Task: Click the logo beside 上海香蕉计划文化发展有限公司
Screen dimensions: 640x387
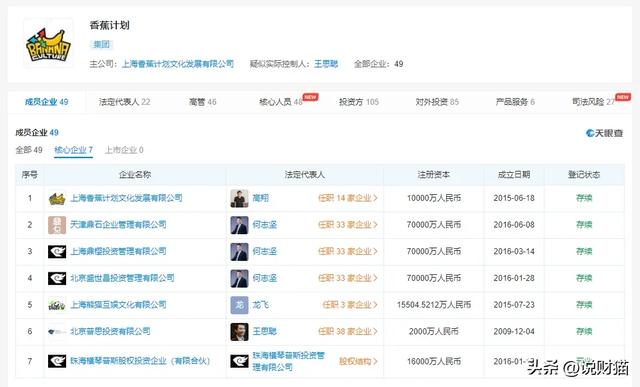Action: point(57,198)
